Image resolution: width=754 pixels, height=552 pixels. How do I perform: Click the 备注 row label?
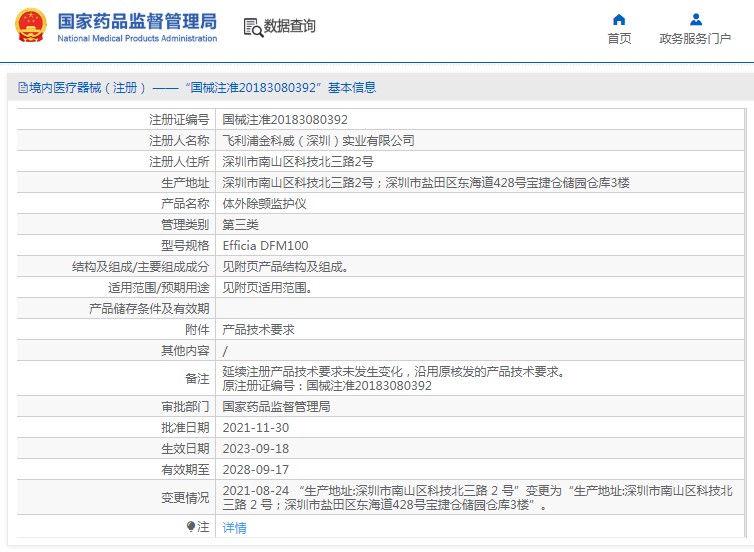(x=197, y=378)
